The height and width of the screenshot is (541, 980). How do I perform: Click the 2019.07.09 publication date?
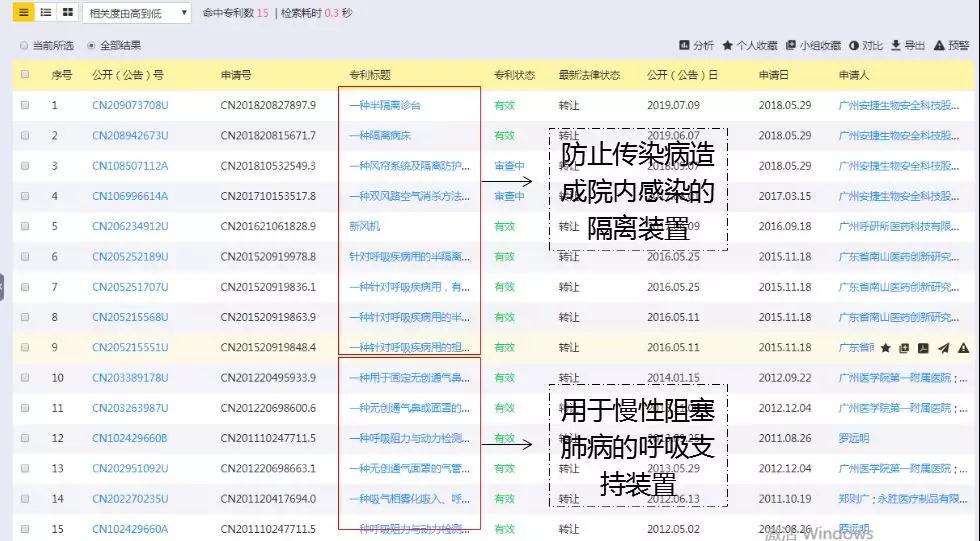(x=673, y=105)
